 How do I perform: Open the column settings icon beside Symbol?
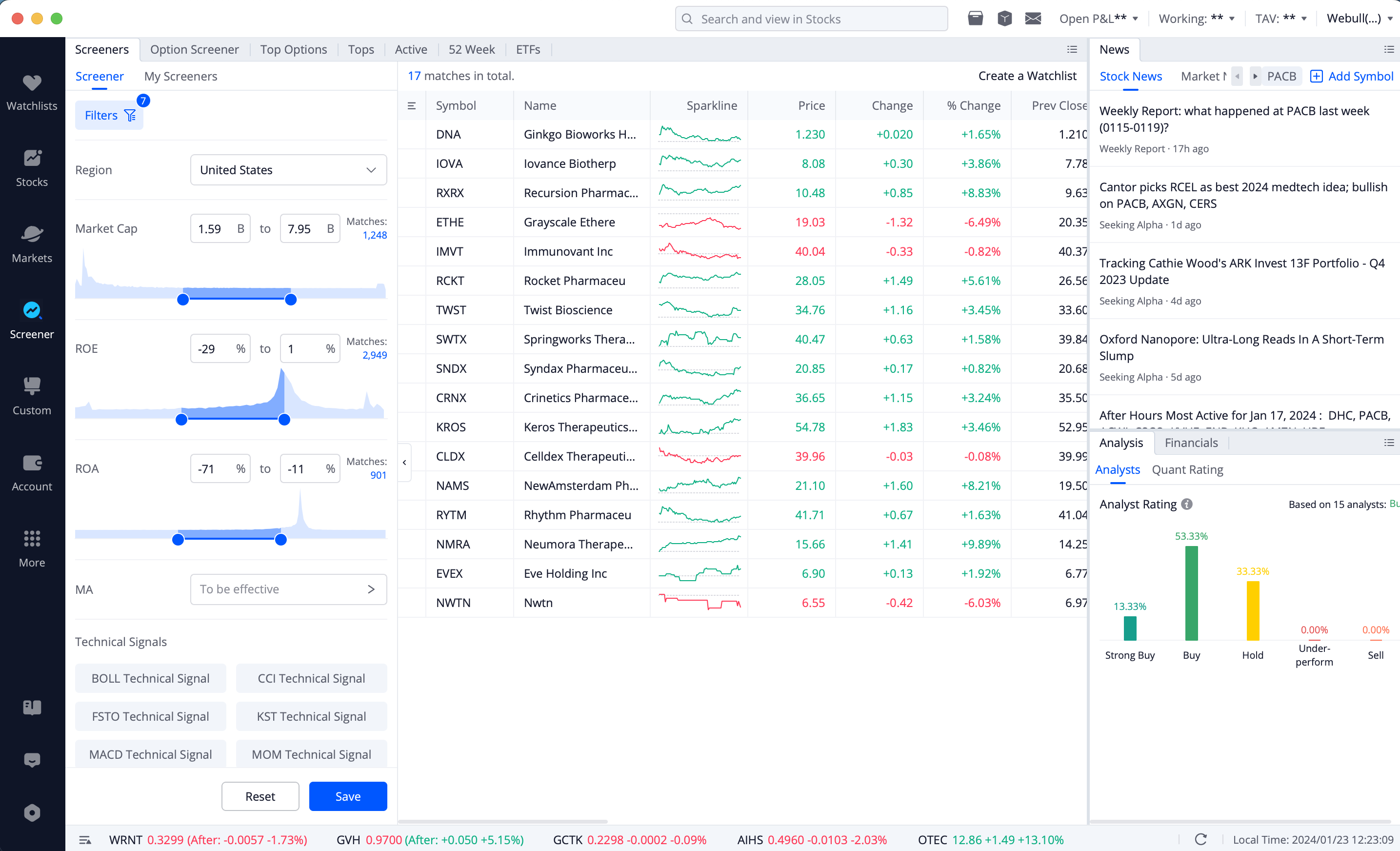[x=412, y=106]
